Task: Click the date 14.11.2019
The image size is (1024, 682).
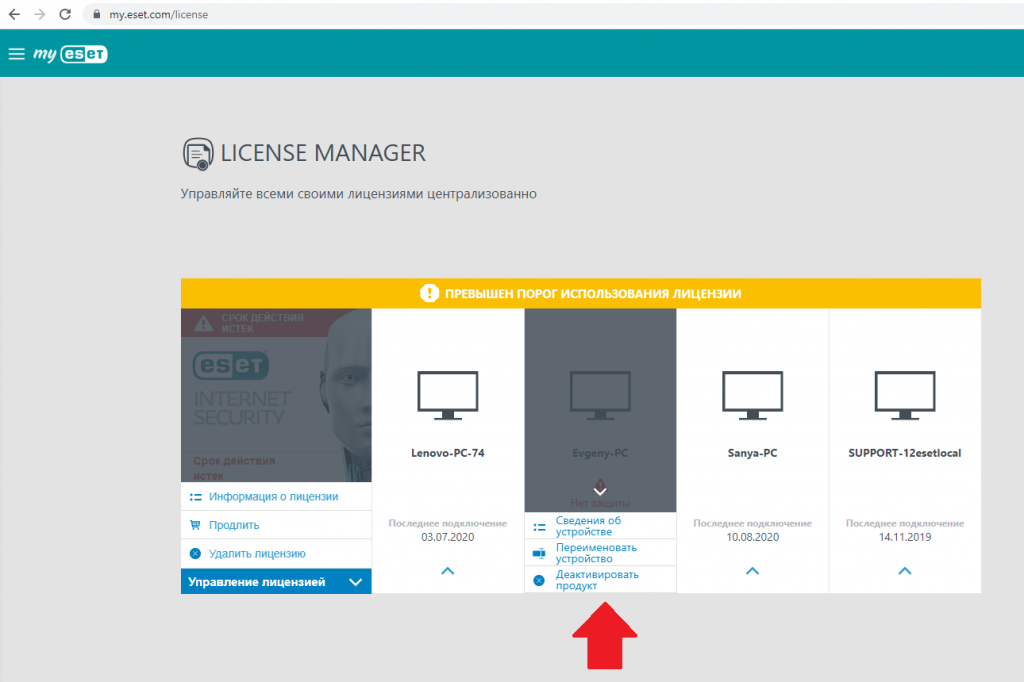Action: pos(905,537)
